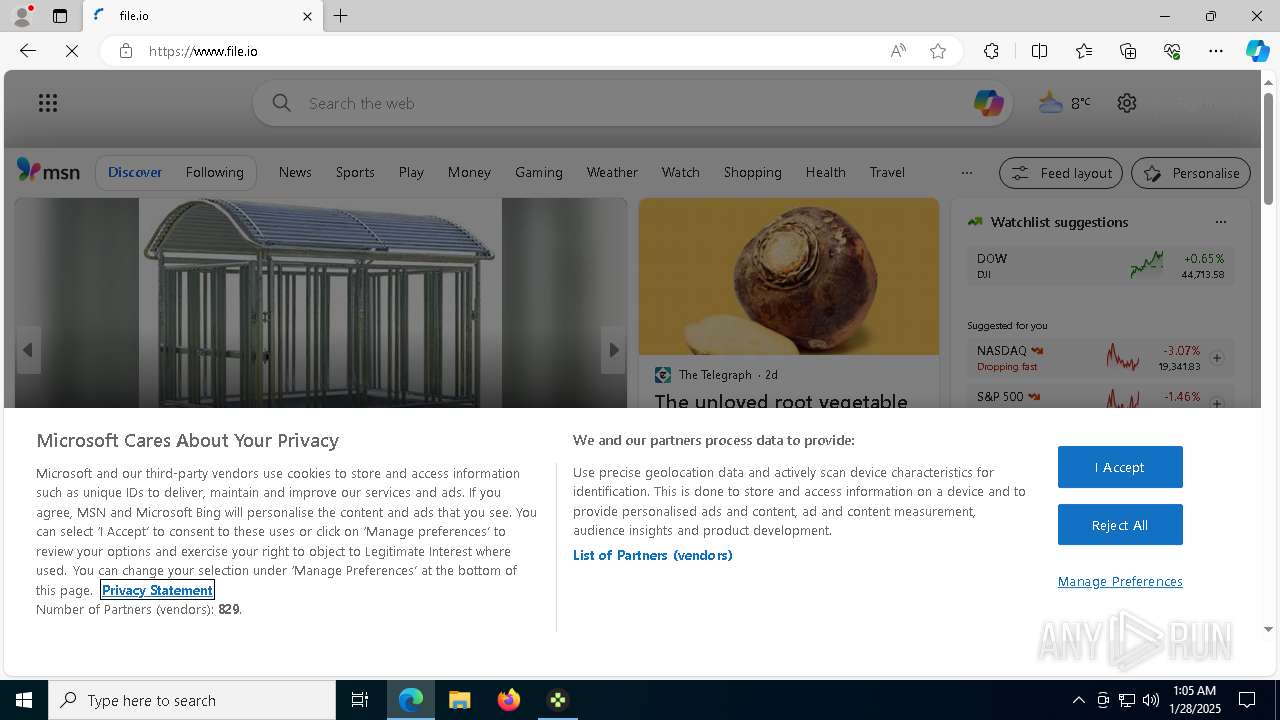
Task: Open the tab actions menu icon
Action: coord(60,16)
